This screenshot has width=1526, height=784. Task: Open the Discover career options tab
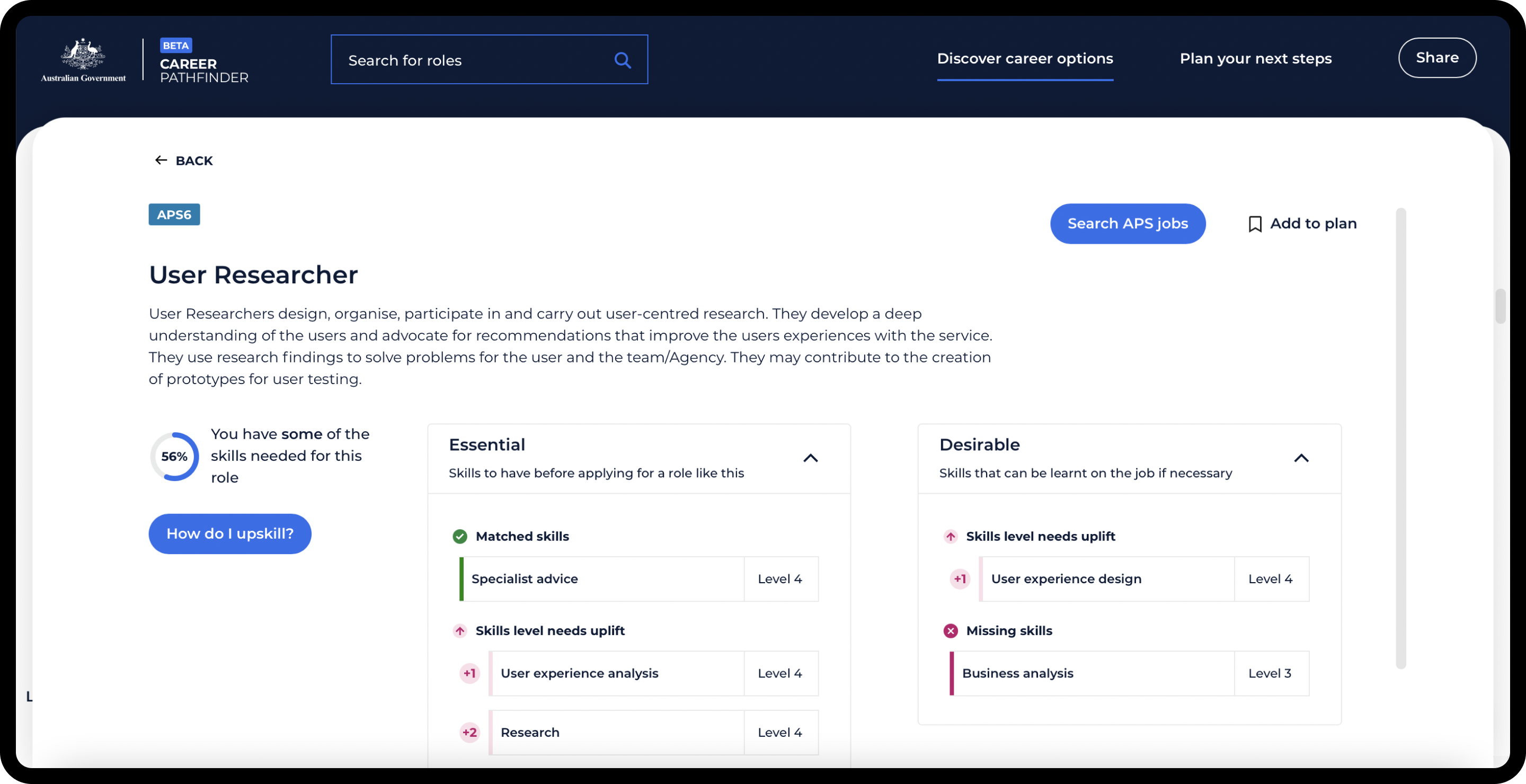pyautogui.click(x=1025, y=59)
